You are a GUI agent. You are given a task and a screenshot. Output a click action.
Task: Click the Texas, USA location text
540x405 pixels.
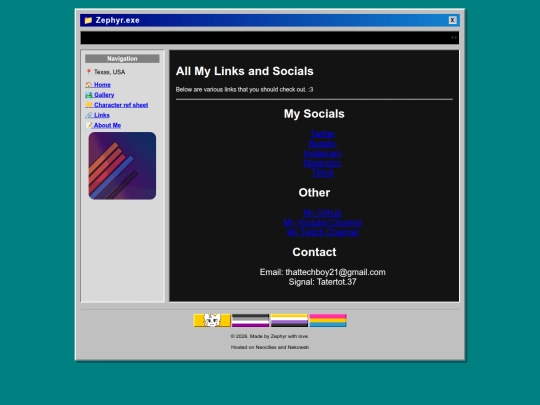click(x=110, y=72)
